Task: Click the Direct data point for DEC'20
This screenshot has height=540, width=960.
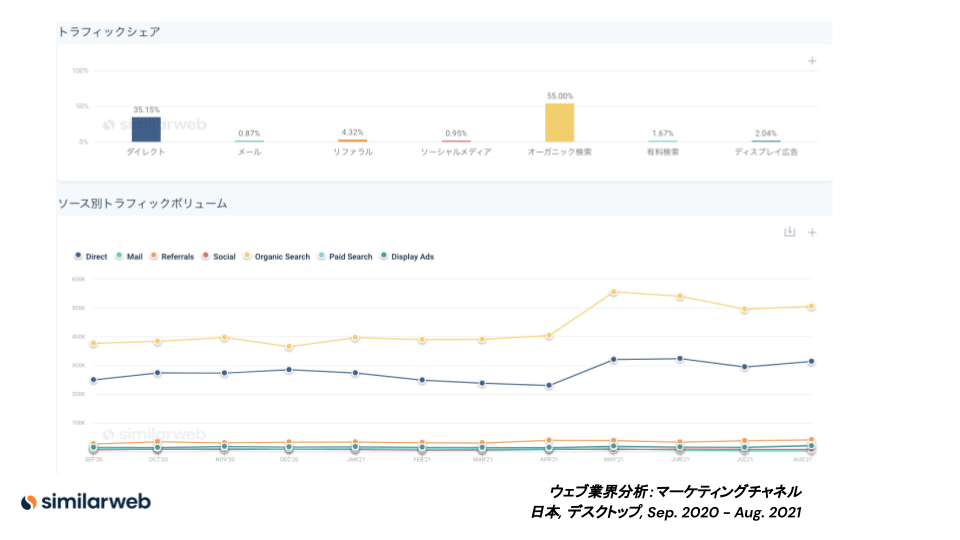Action: coord(289,370)
